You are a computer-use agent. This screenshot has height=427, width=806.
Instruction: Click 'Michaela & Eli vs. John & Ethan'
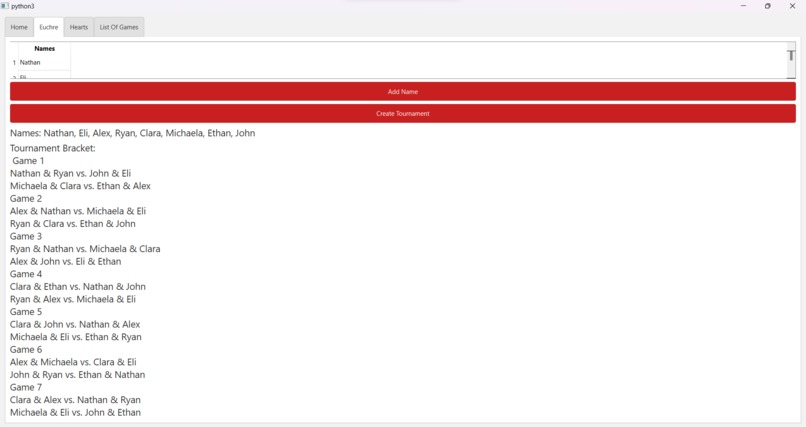point(75,413)
